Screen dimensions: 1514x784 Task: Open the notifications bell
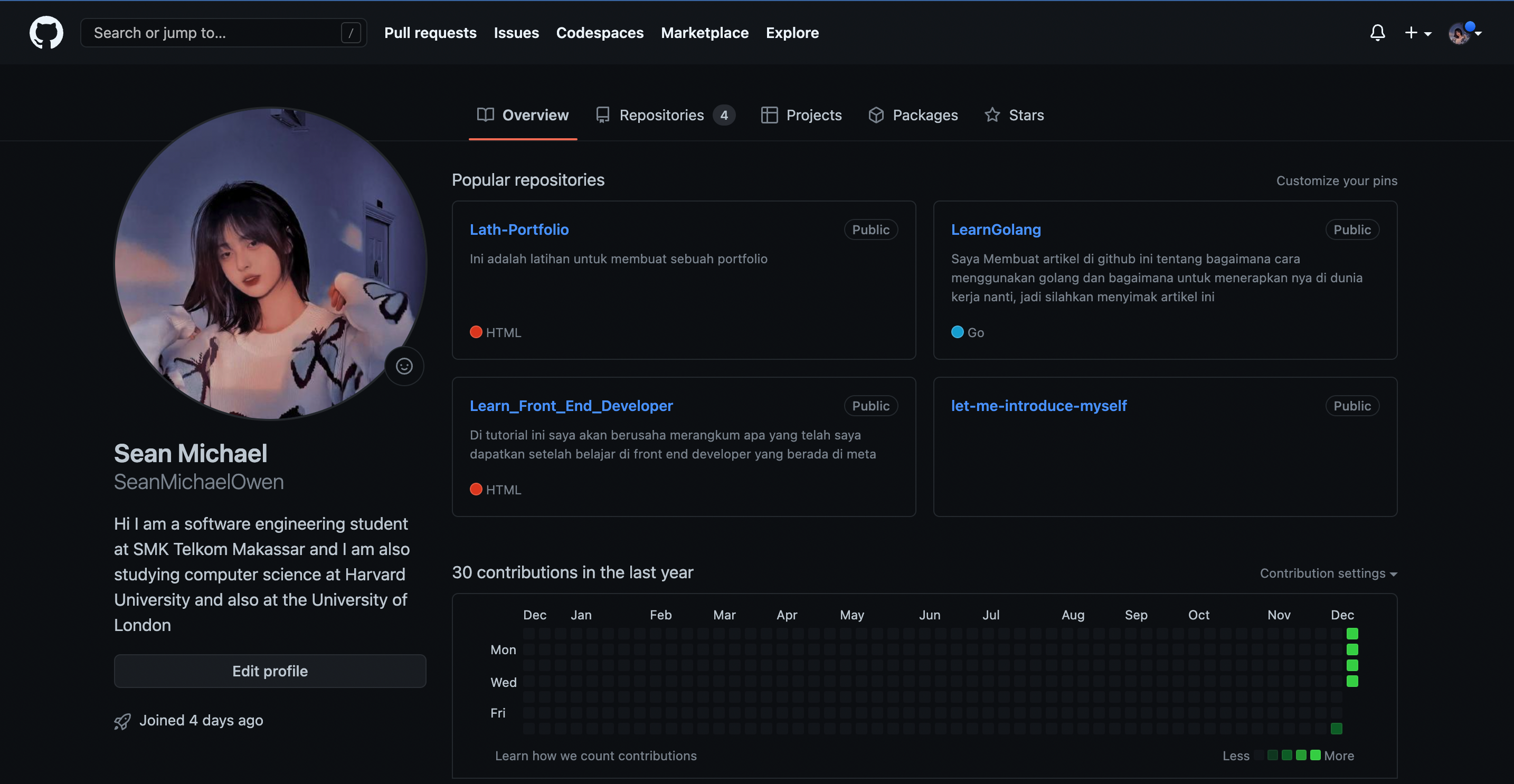pos(1377,32)
